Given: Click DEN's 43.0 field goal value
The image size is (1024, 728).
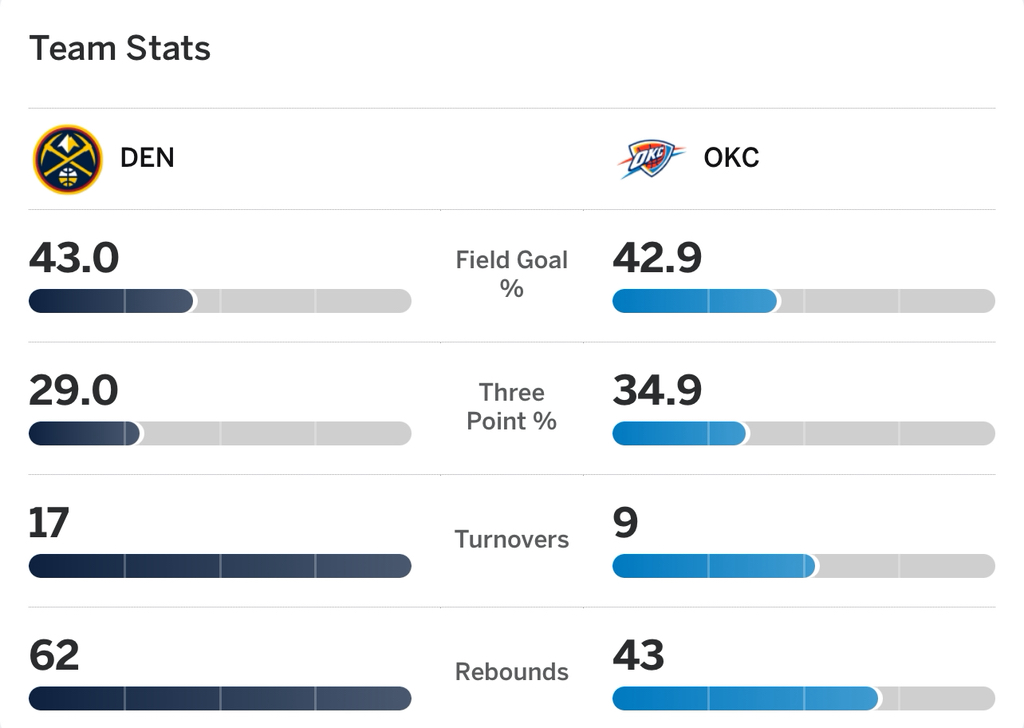Looking at the screenshot, I should pyautogui.click(x=74, y=258).
